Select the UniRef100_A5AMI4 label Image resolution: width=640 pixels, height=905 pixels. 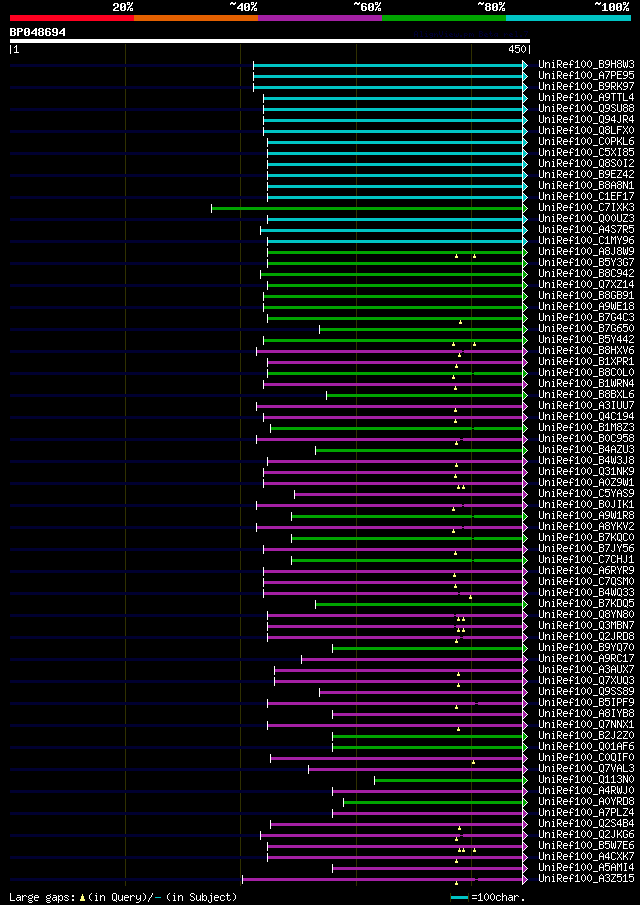click(586, 868)
